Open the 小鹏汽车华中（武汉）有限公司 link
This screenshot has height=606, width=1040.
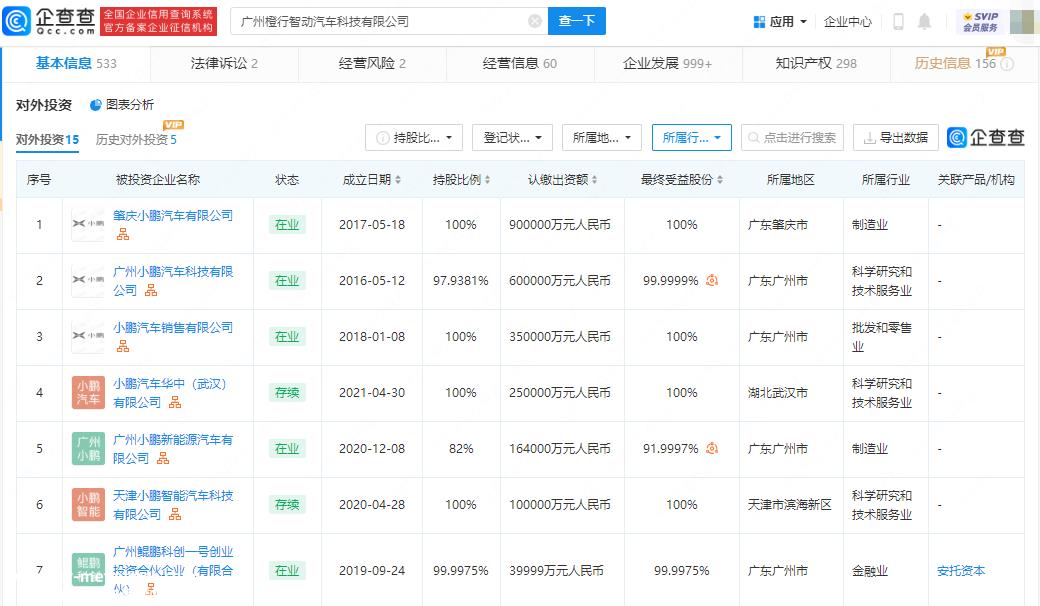169,393
